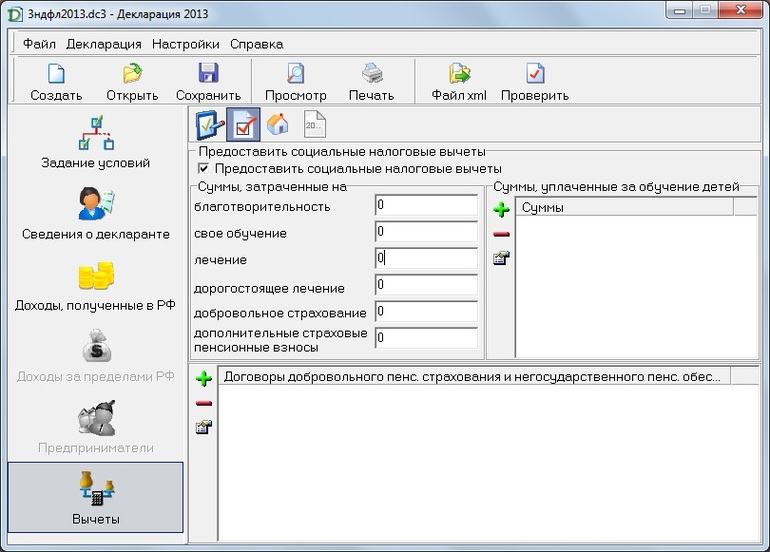Viewport: 770px width, 552px height.
Task: Add a children's education sum with the green plus
Action: tap(502, 209)
